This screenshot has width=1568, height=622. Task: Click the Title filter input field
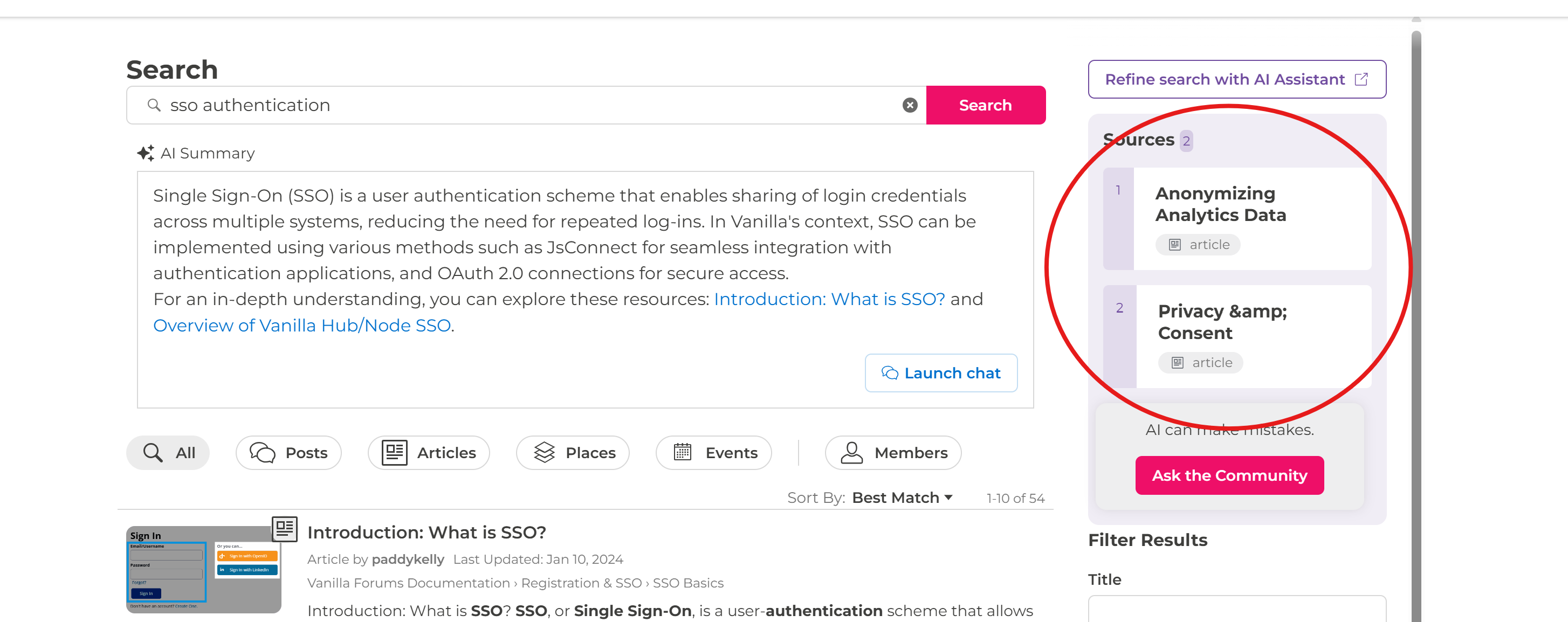pos(1236,609)
